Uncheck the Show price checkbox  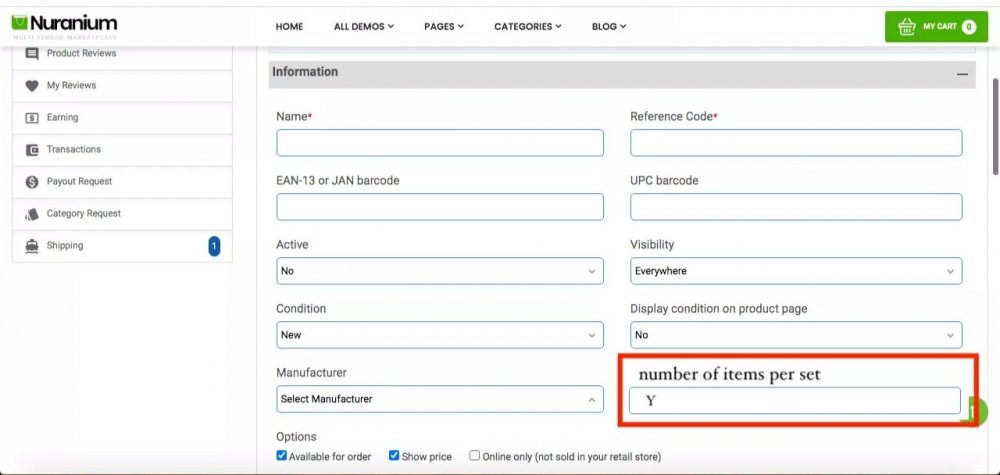(394, 456)
